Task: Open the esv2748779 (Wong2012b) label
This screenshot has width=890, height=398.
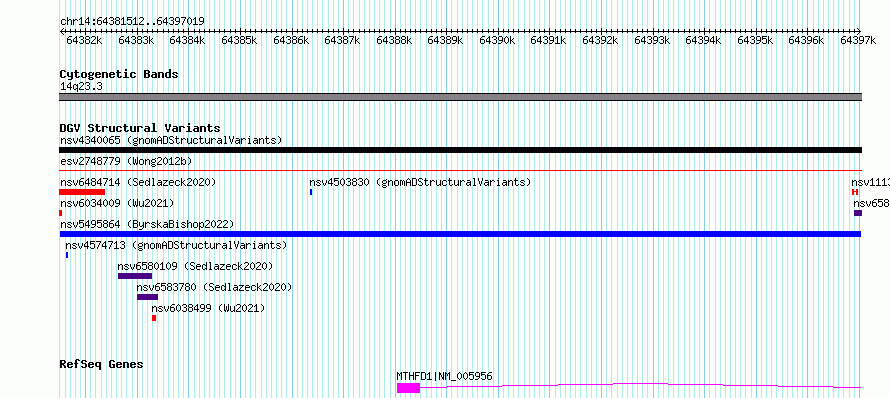Action: [126, 161]
